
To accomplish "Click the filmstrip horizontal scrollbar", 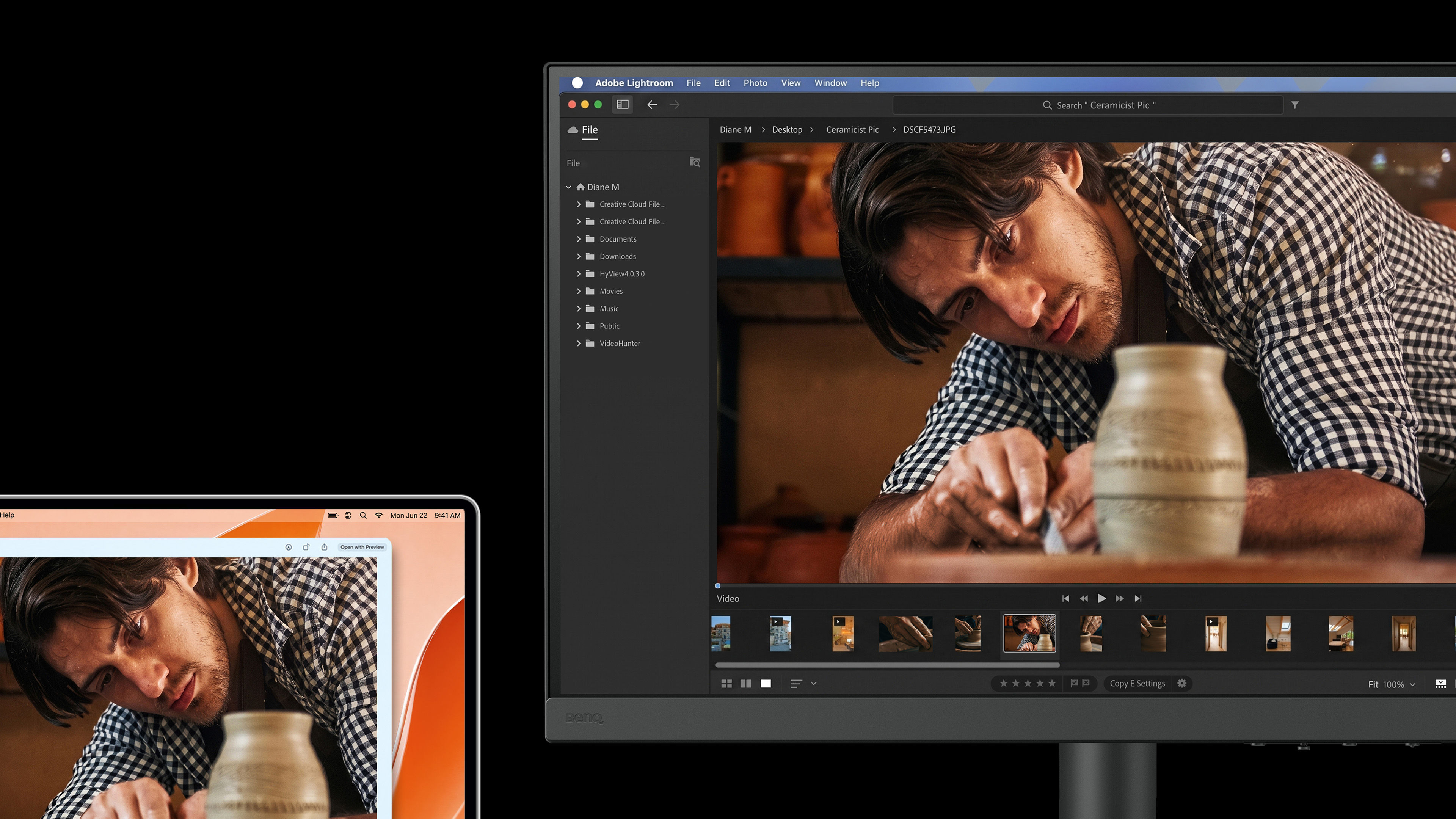I will coord(887,665).
